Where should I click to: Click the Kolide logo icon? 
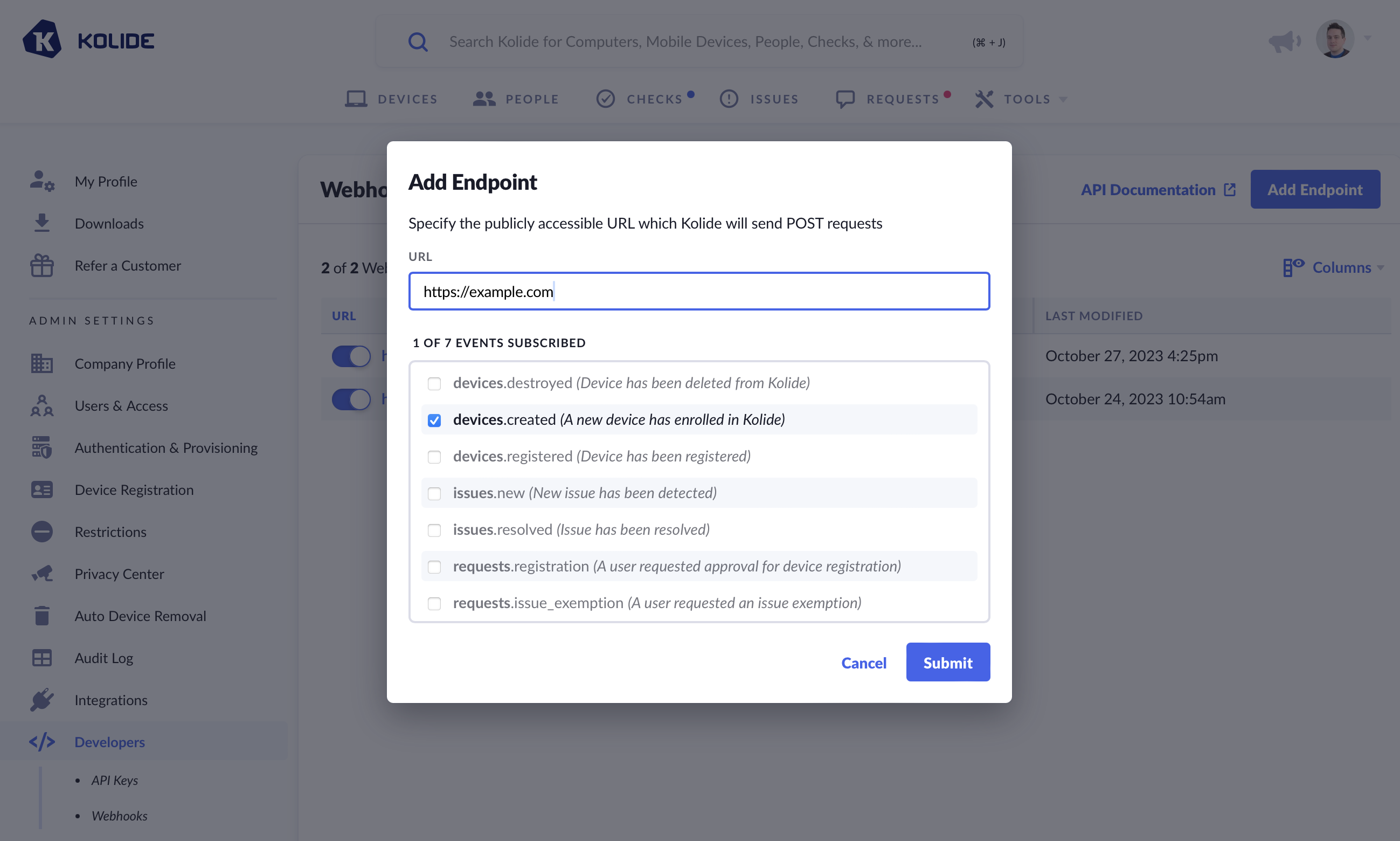click(x=42, y=40)
